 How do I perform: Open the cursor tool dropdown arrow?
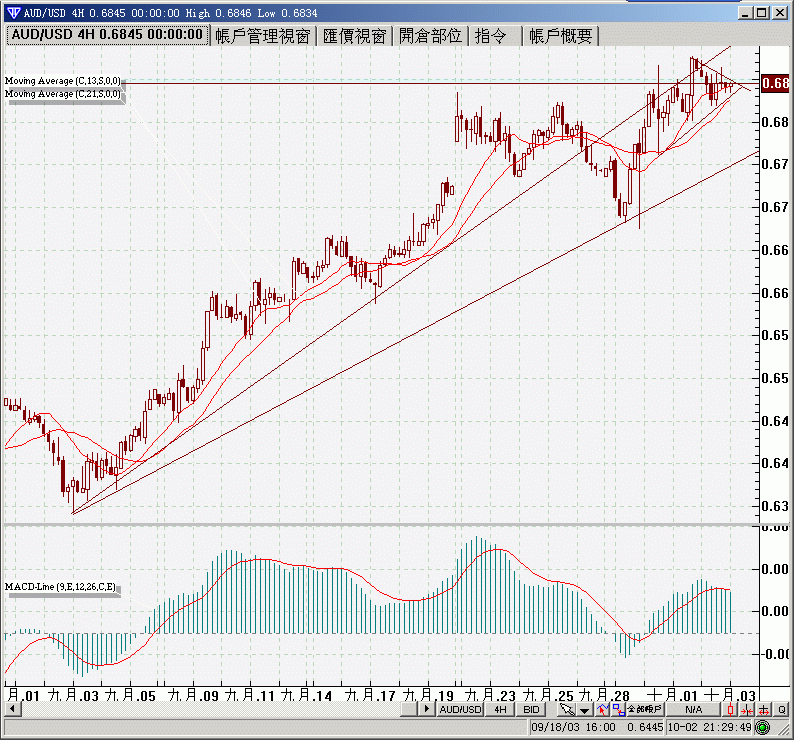click(584, 710)
